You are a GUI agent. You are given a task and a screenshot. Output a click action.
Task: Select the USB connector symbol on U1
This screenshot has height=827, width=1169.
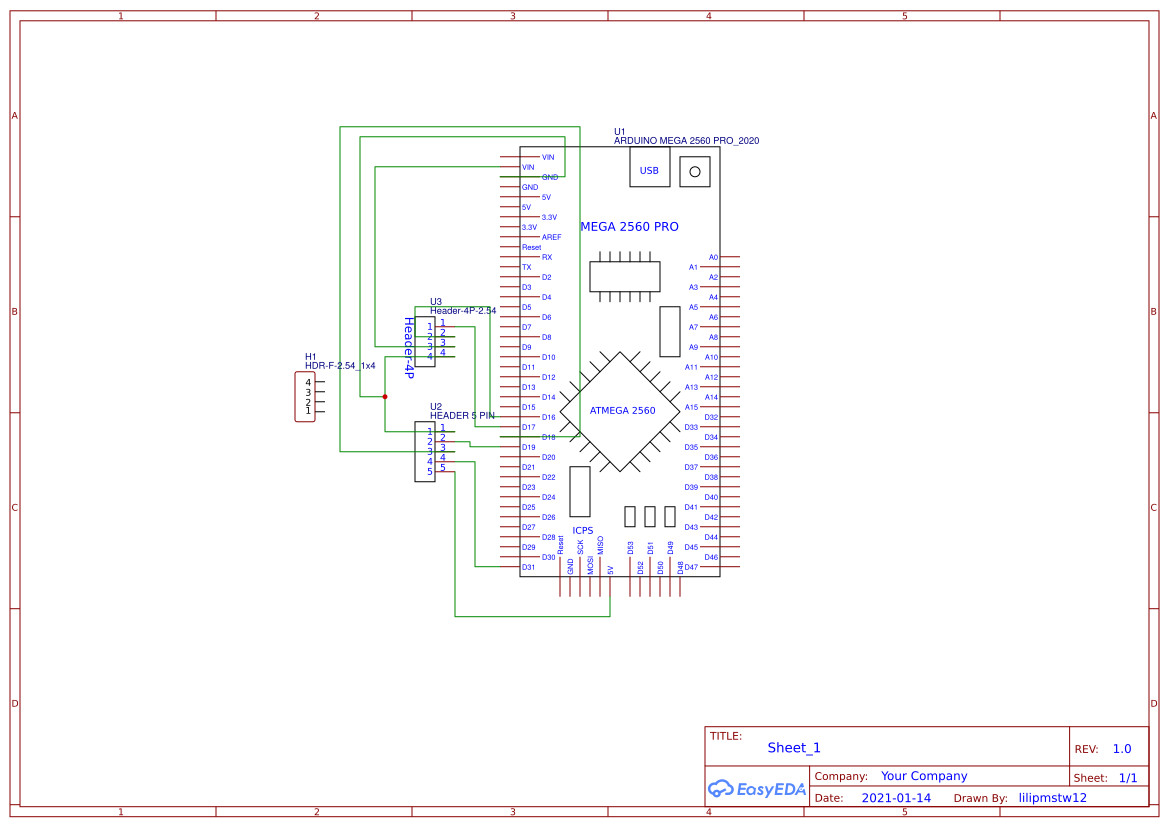(x=648, y=169)
